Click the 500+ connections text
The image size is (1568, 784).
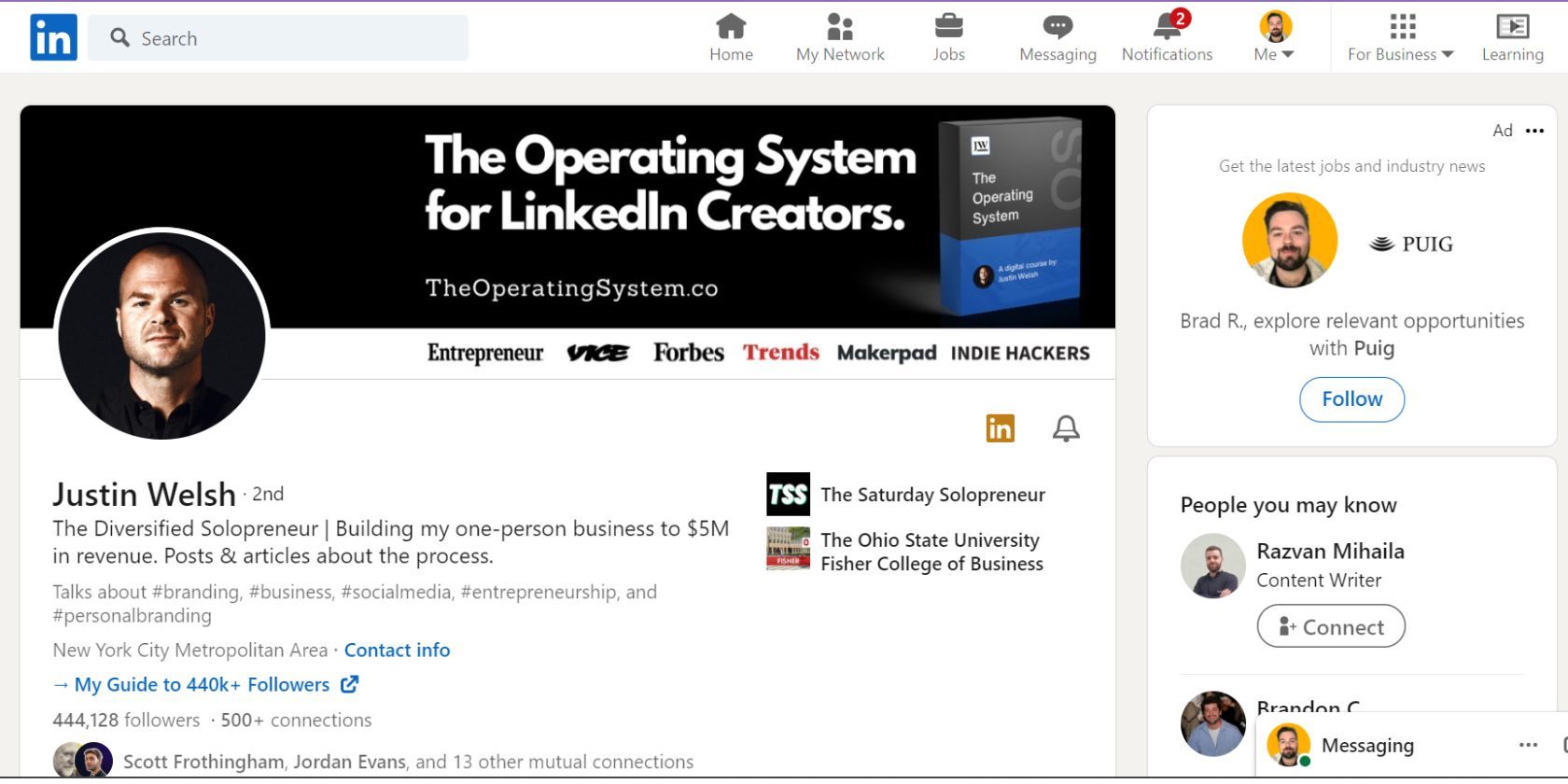pos(296,720)
